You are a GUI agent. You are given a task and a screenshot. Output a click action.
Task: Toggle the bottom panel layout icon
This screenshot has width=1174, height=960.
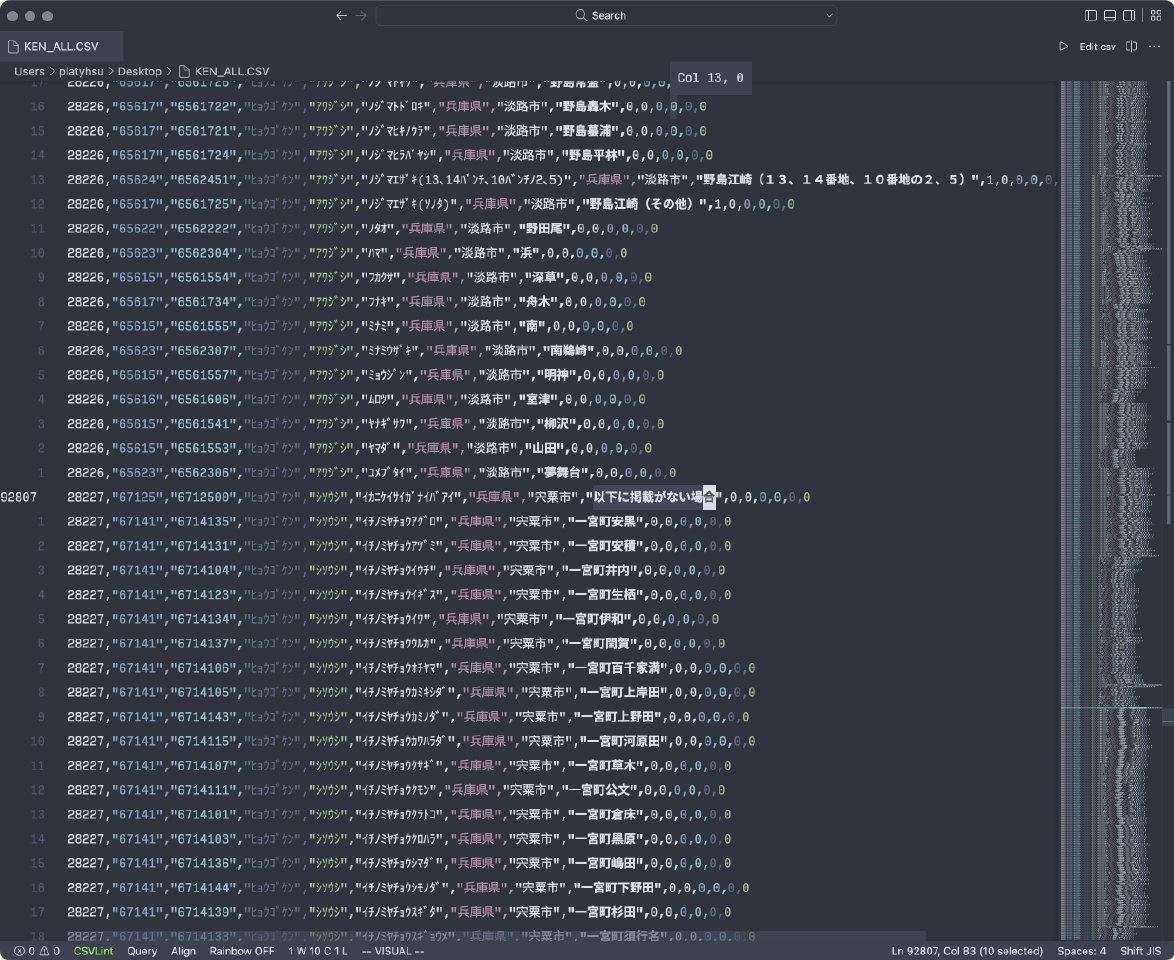[1110, 16]
